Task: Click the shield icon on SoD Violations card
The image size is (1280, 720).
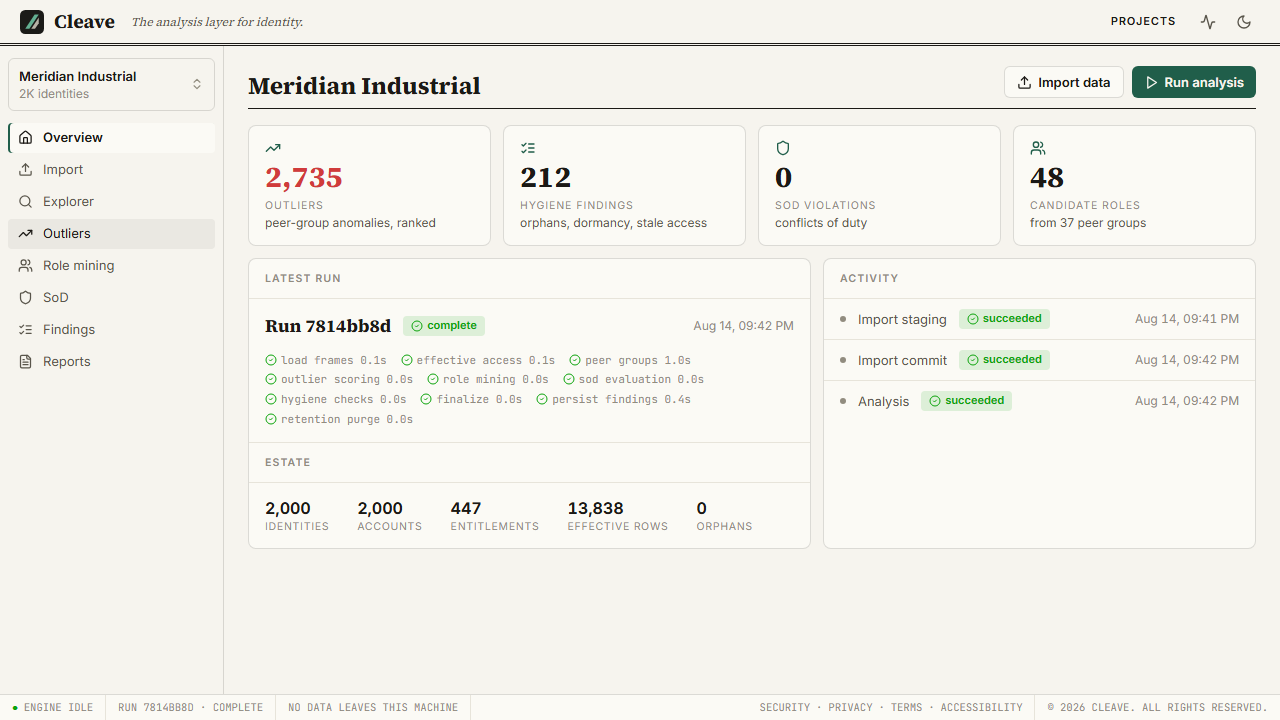Action: pyautogui.click(x=783, y=148)
